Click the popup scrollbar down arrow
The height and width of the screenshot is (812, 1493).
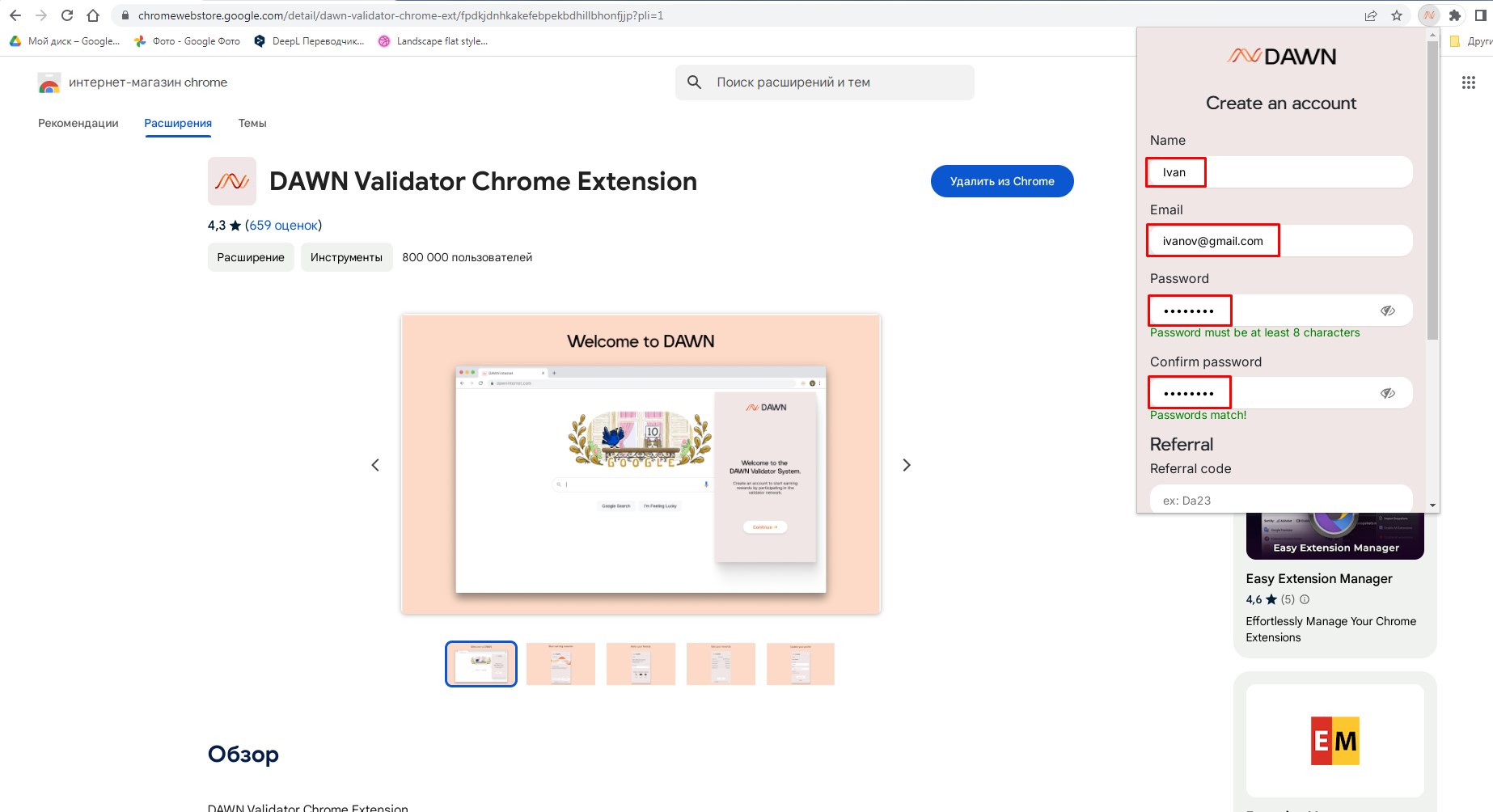[x=1433, y=505]
